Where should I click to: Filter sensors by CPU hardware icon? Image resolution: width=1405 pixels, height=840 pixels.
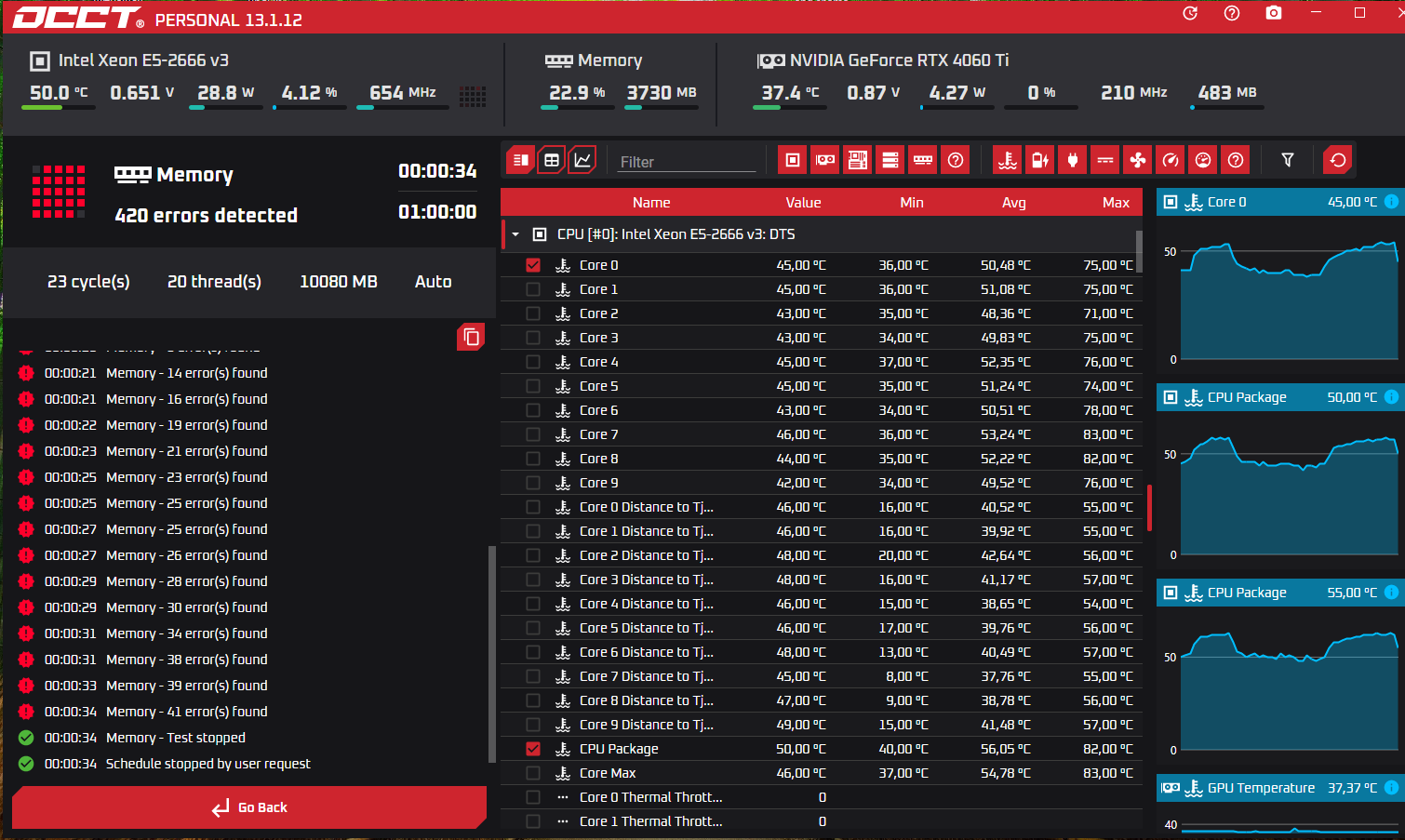tap(792, 160)
